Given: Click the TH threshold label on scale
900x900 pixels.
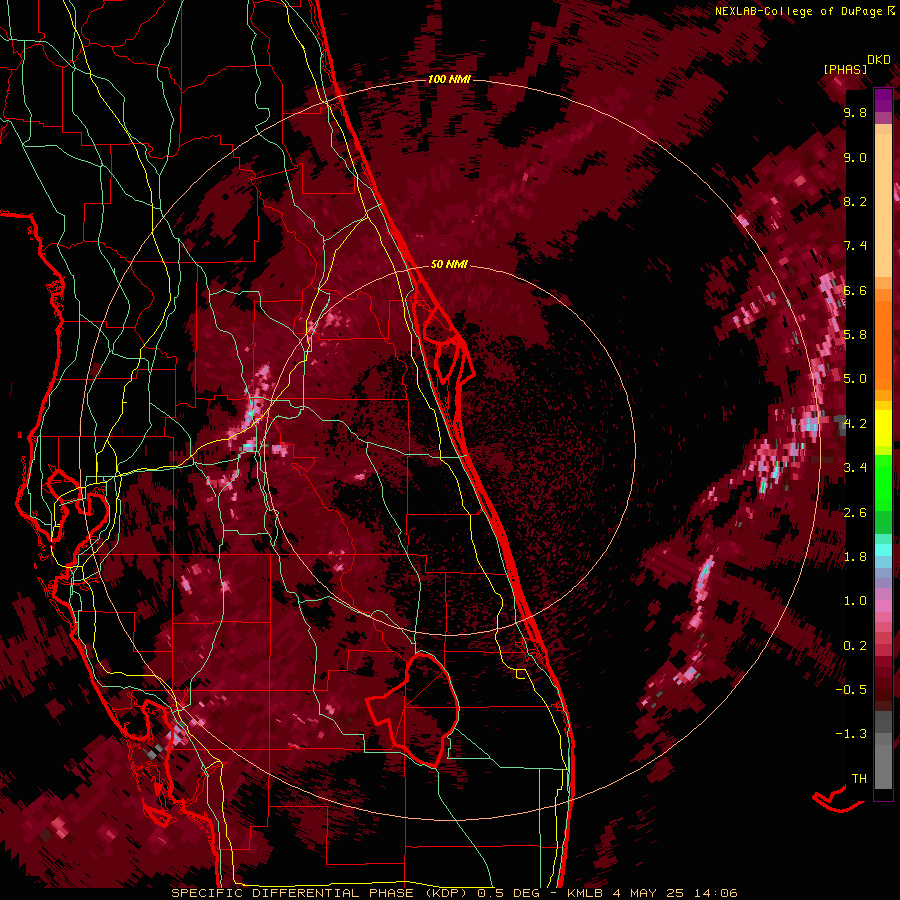Looking at the screenshot, I should 859,778.
